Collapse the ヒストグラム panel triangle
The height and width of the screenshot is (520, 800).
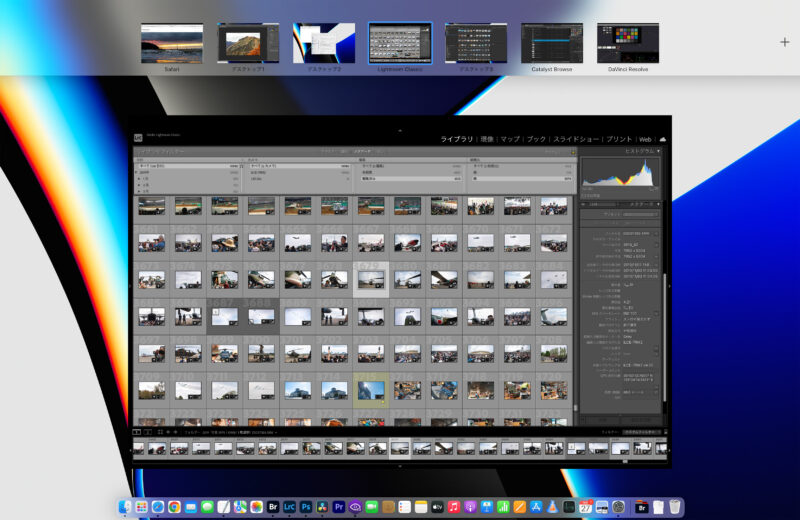coord(659,151)
